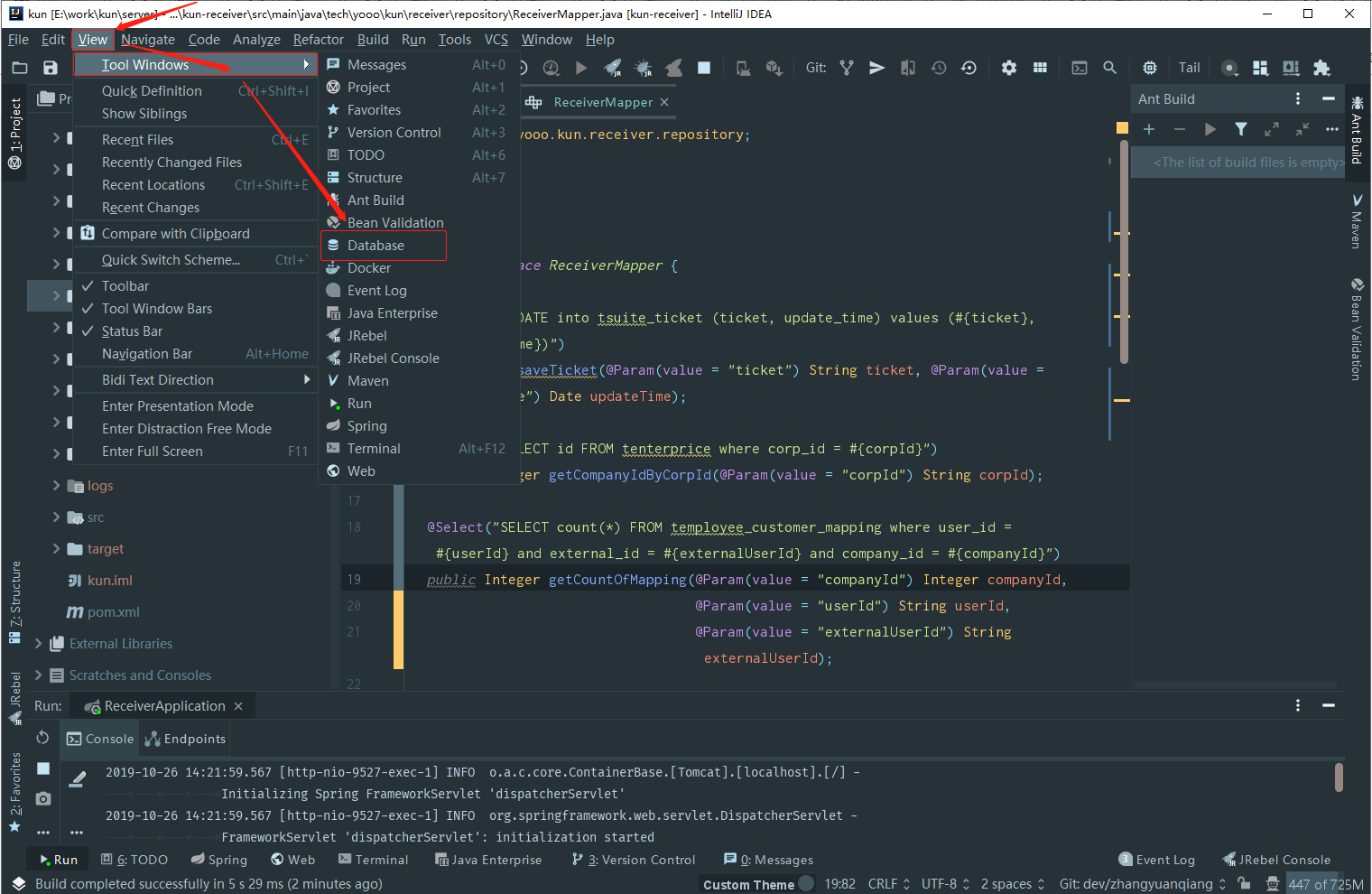Click the console output scrollbar

(x=1339, y=778)
